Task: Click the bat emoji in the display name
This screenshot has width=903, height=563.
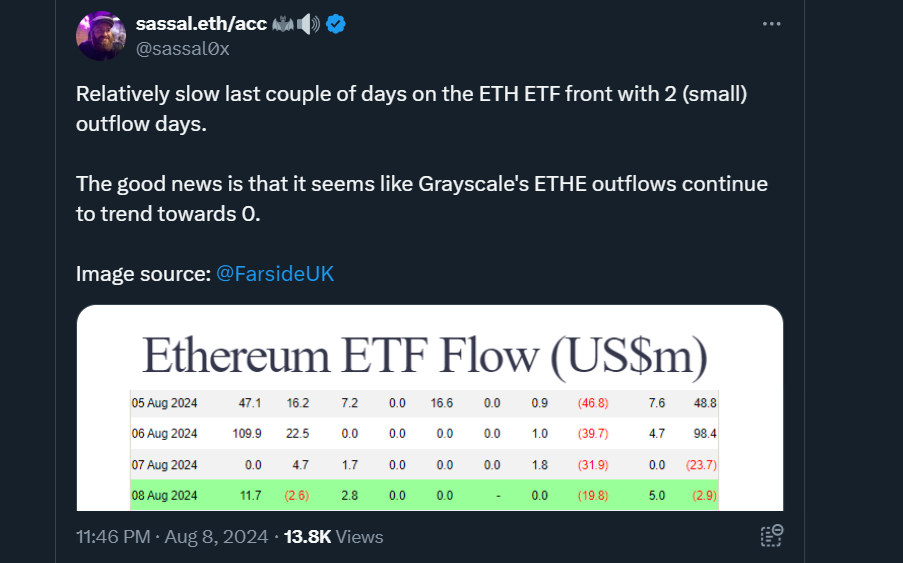Action: (x=283, y=24)
